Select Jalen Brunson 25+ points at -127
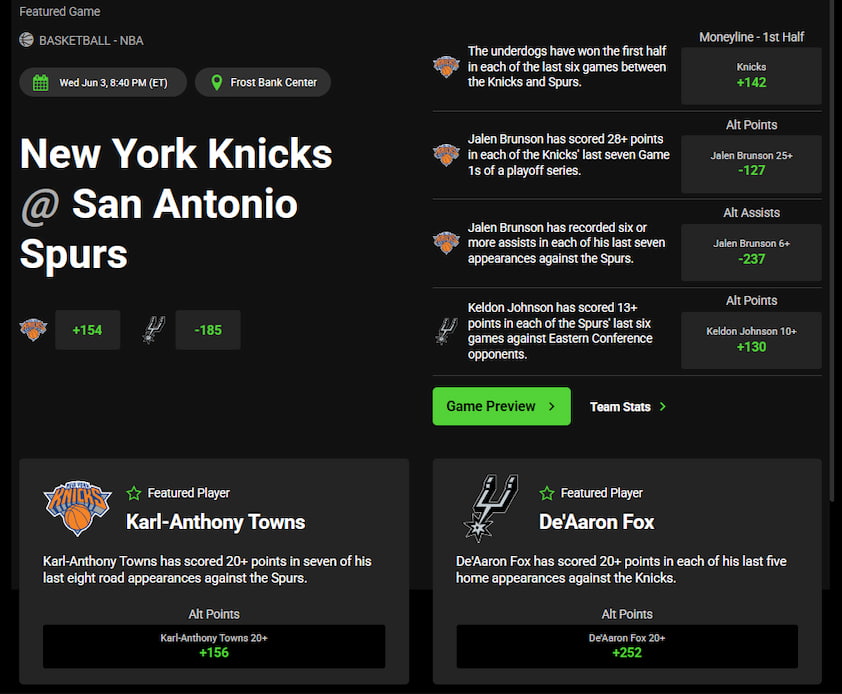 pos(751,164)
